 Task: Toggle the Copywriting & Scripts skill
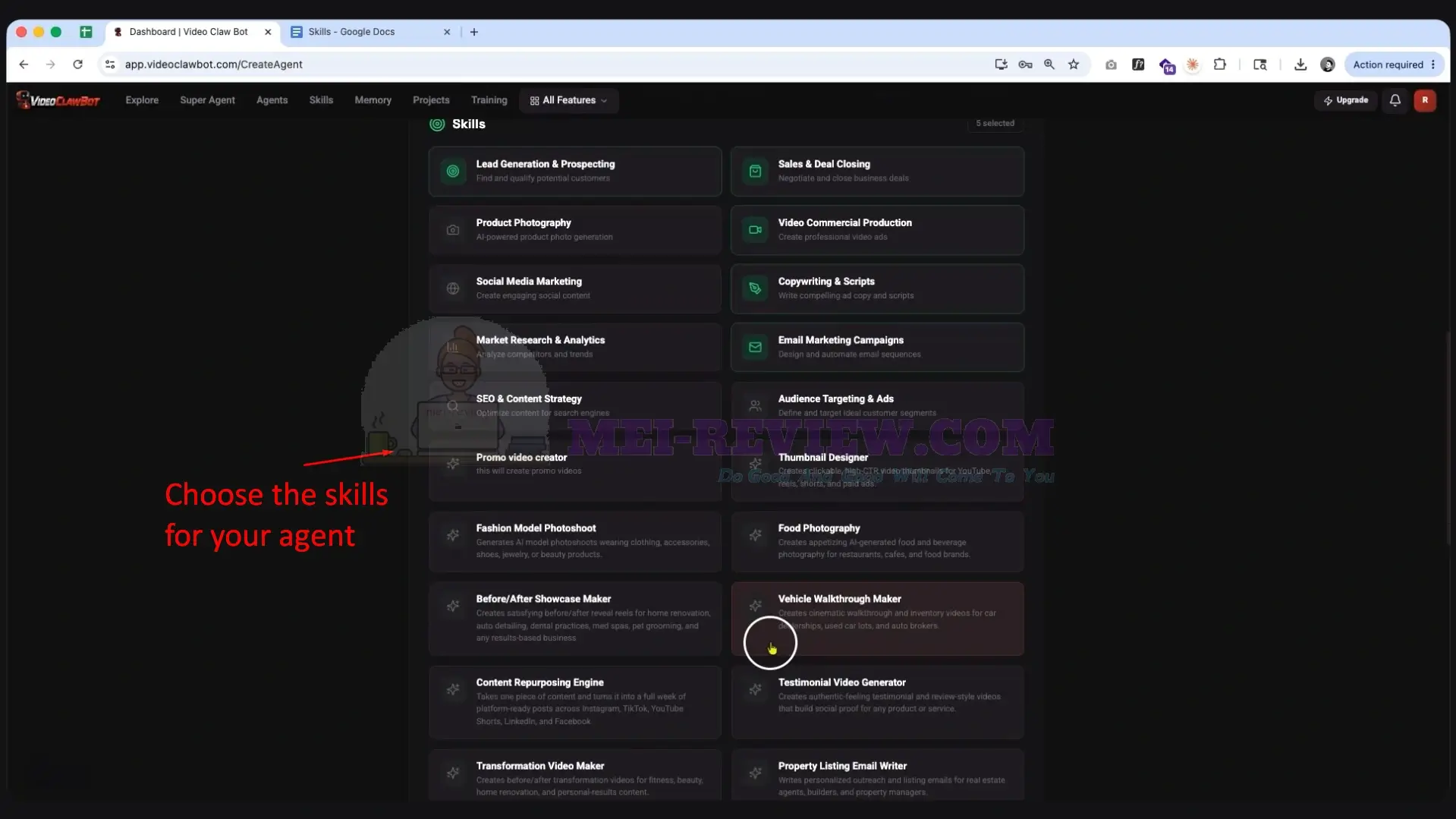(876, 288)
